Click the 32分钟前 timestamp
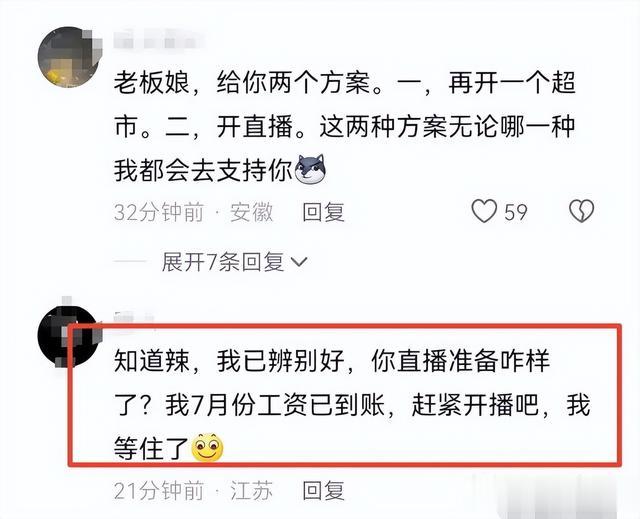The width and height of the screenshot is (640, 519). (159, 212)
